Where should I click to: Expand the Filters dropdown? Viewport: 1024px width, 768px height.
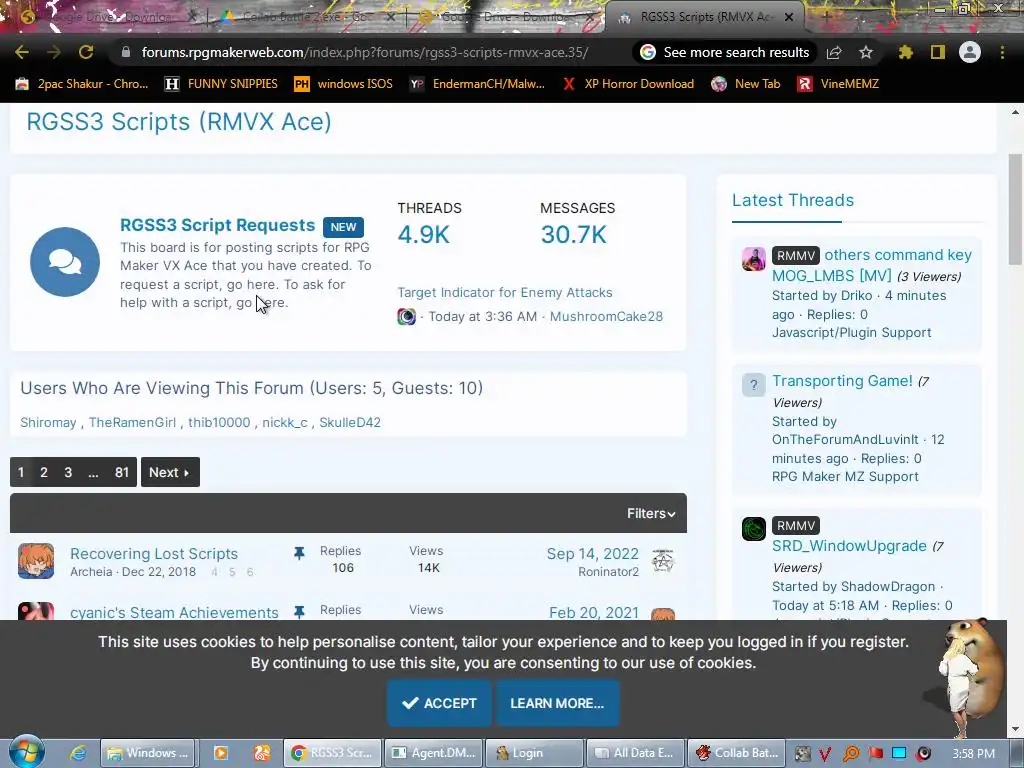click(650, 513)
